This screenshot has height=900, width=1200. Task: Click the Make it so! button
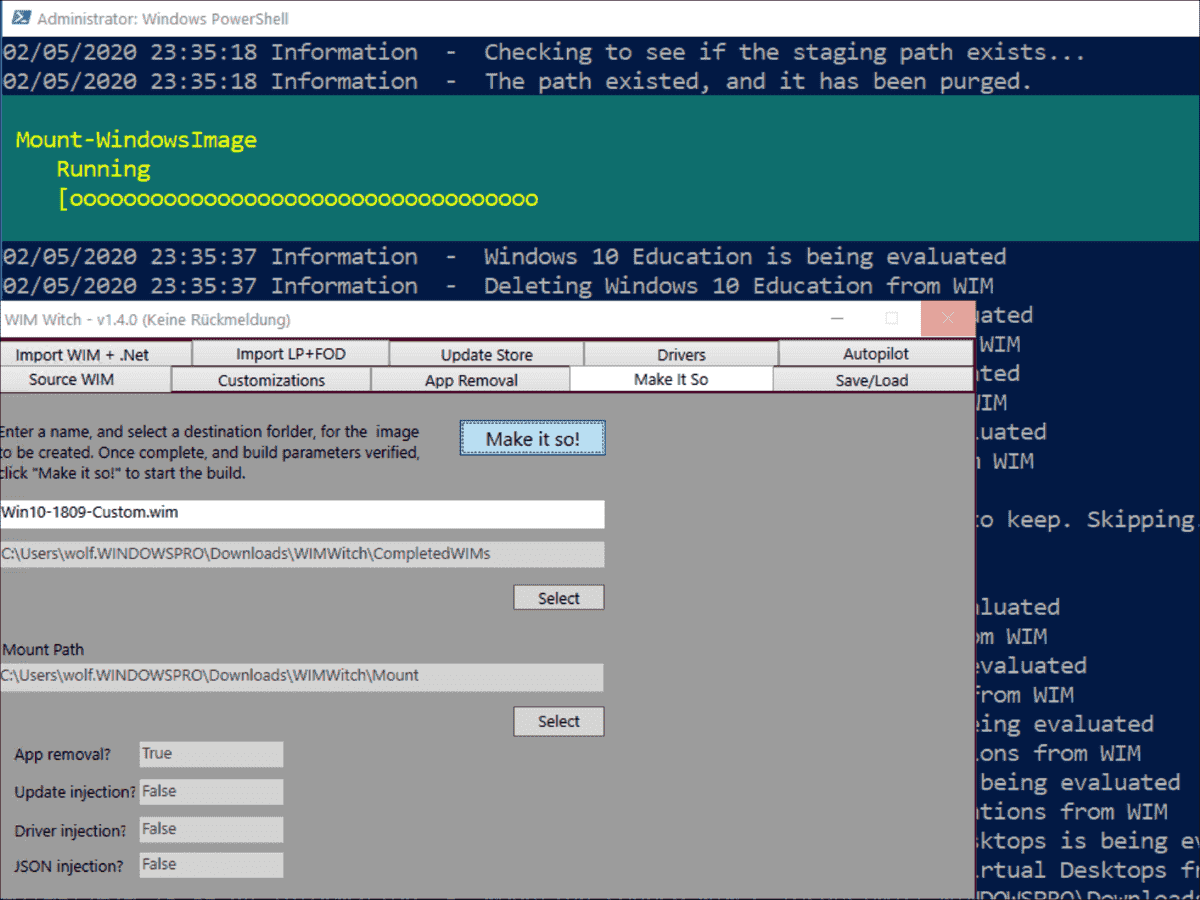point(532,438)
